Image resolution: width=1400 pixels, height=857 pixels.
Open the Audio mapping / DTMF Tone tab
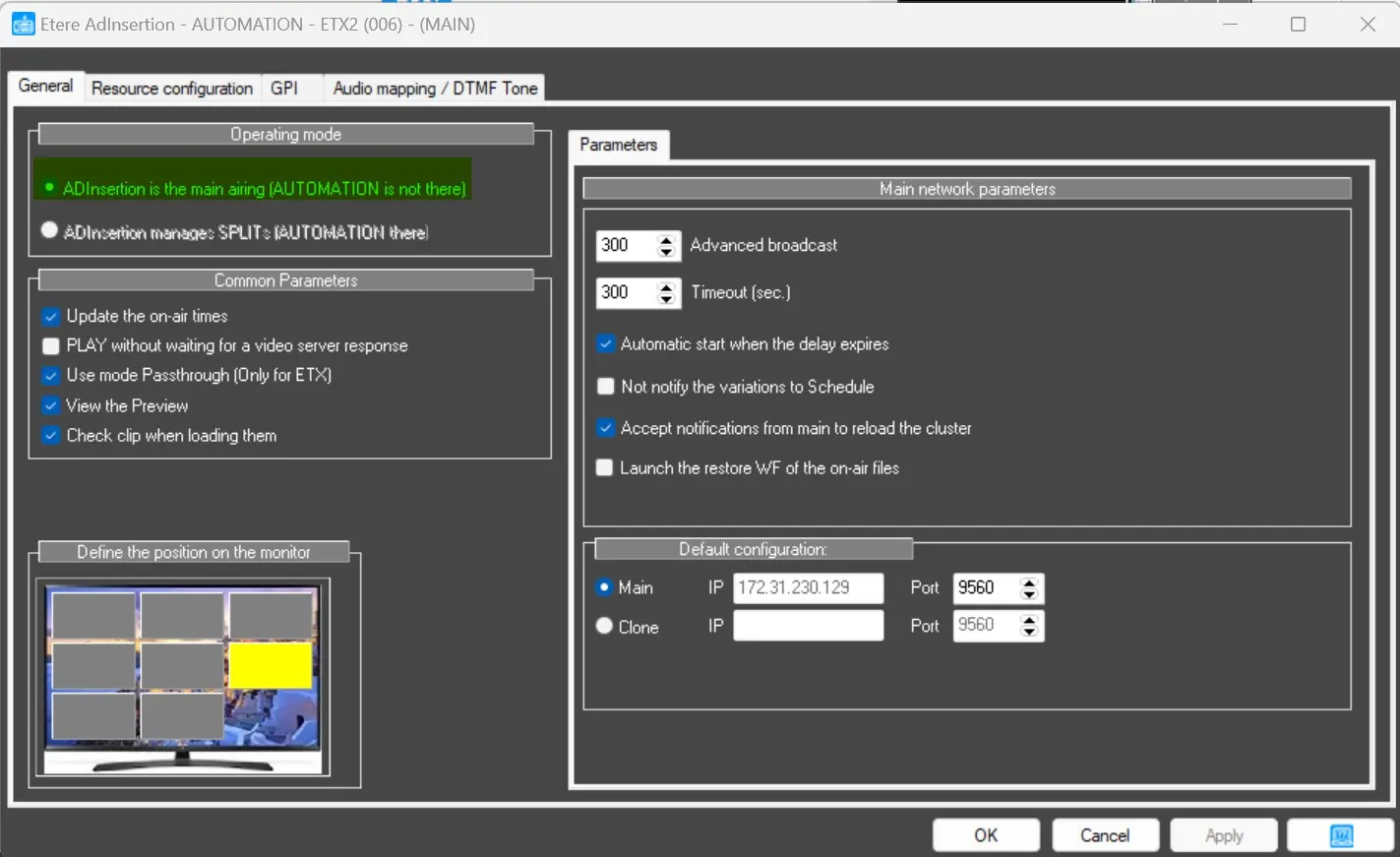435,89
